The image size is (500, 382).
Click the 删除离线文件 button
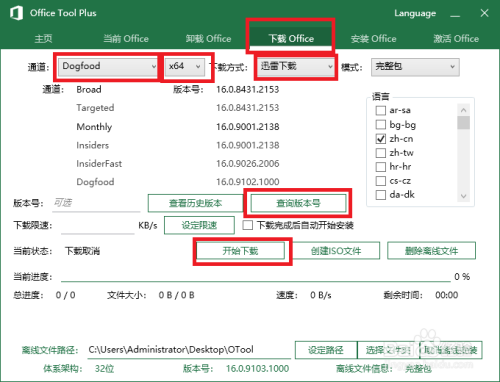(x=431, y=251)
